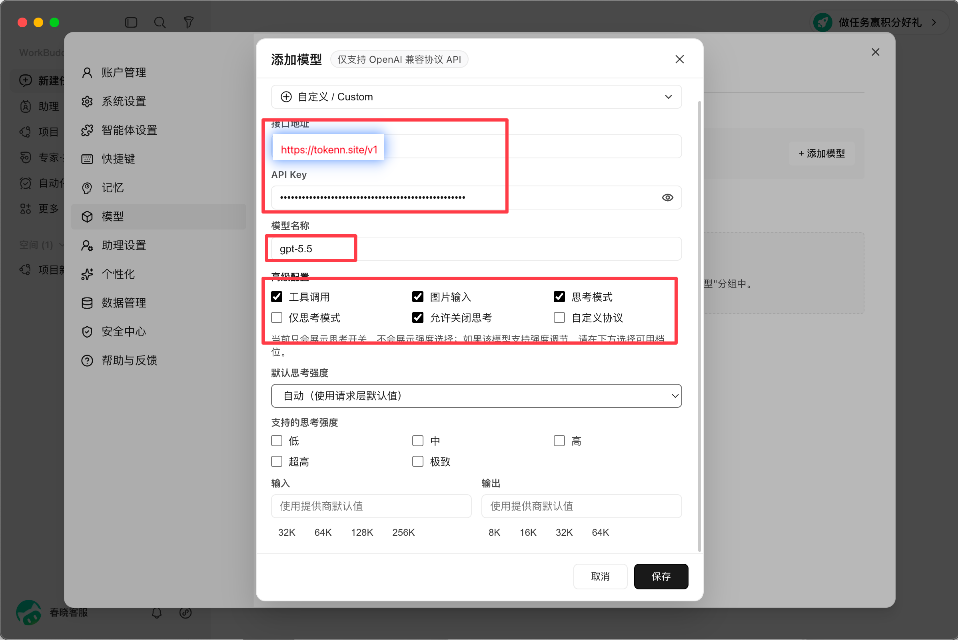Choose 128K input preset

[x=362, y=533]
